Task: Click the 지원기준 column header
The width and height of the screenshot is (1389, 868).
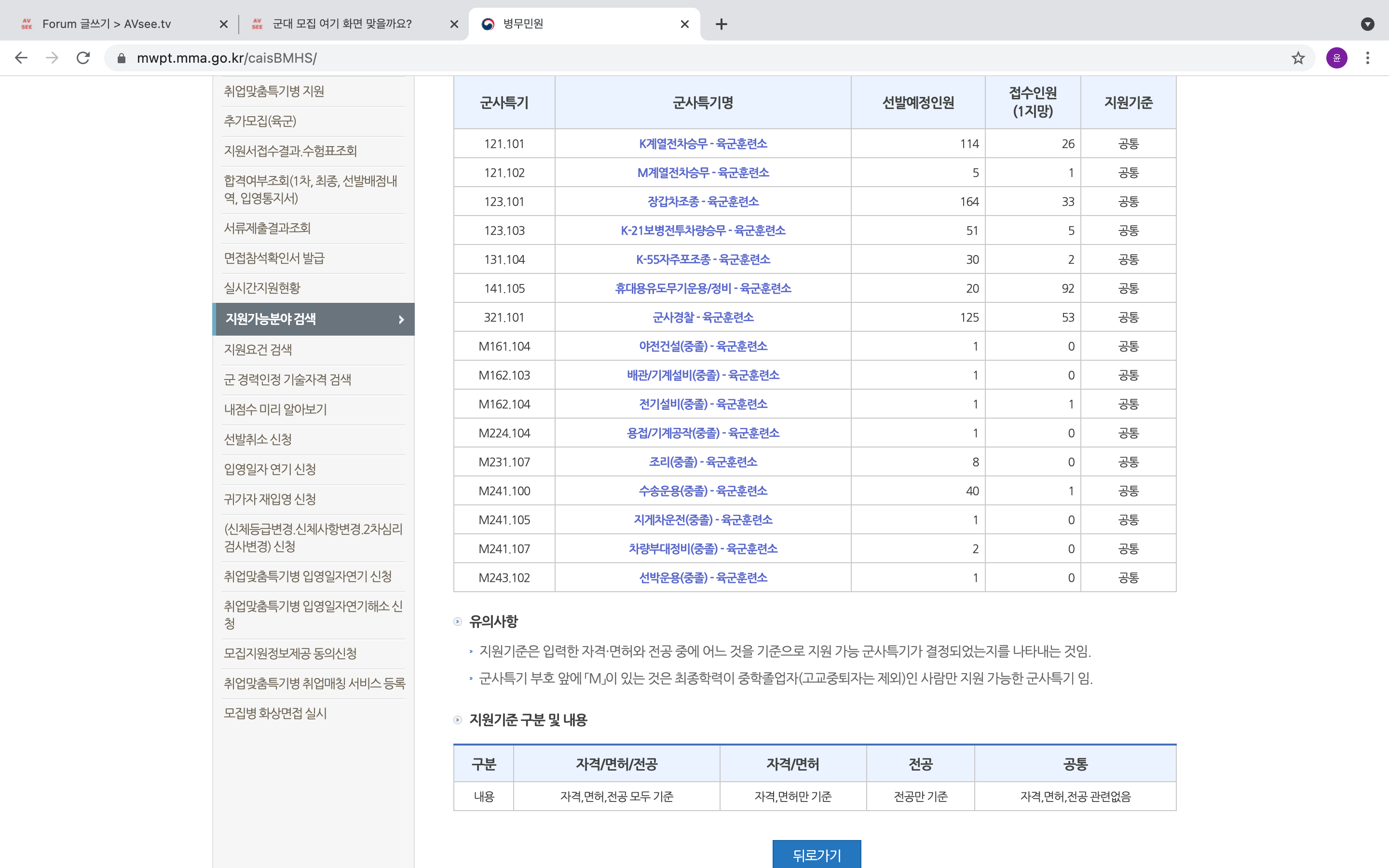Action: pos(1129,103)
